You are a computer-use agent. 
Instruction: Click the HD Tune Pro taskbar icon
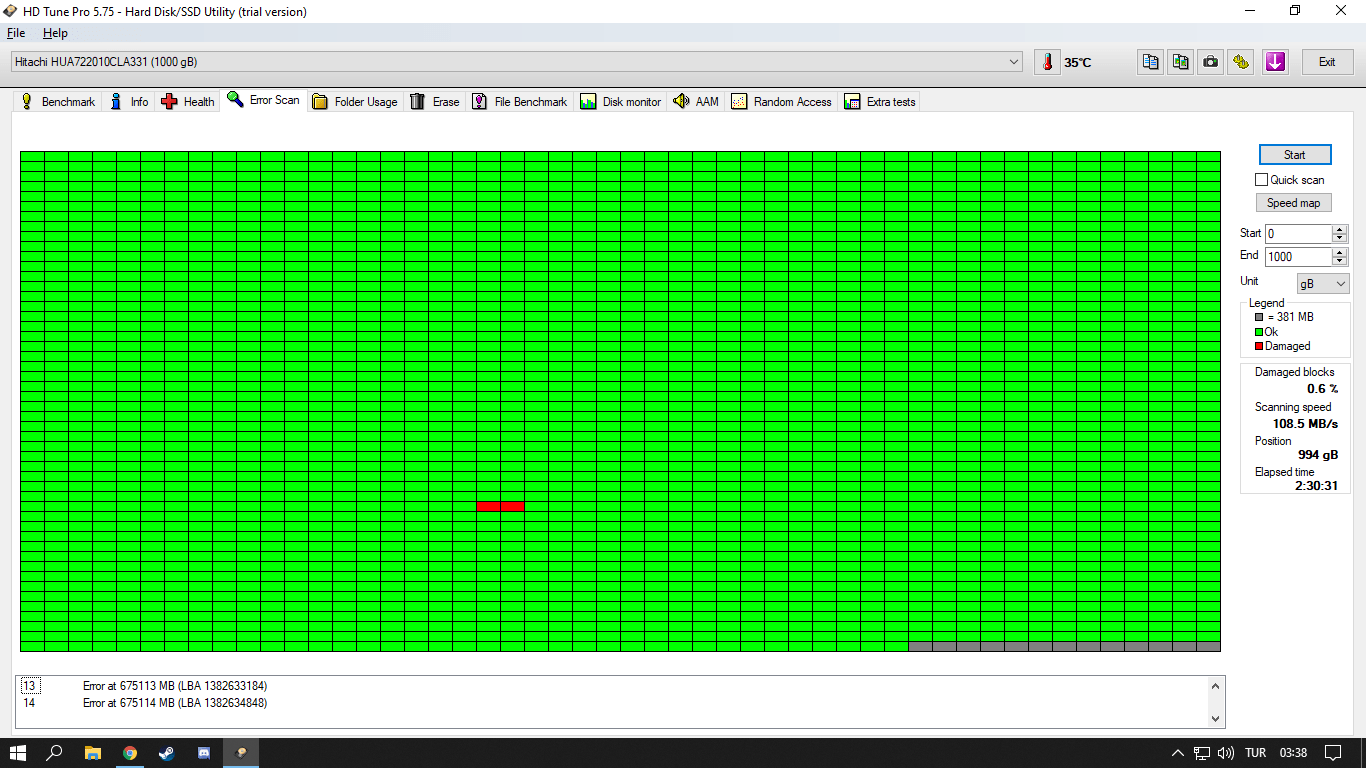tap(241, 753)
